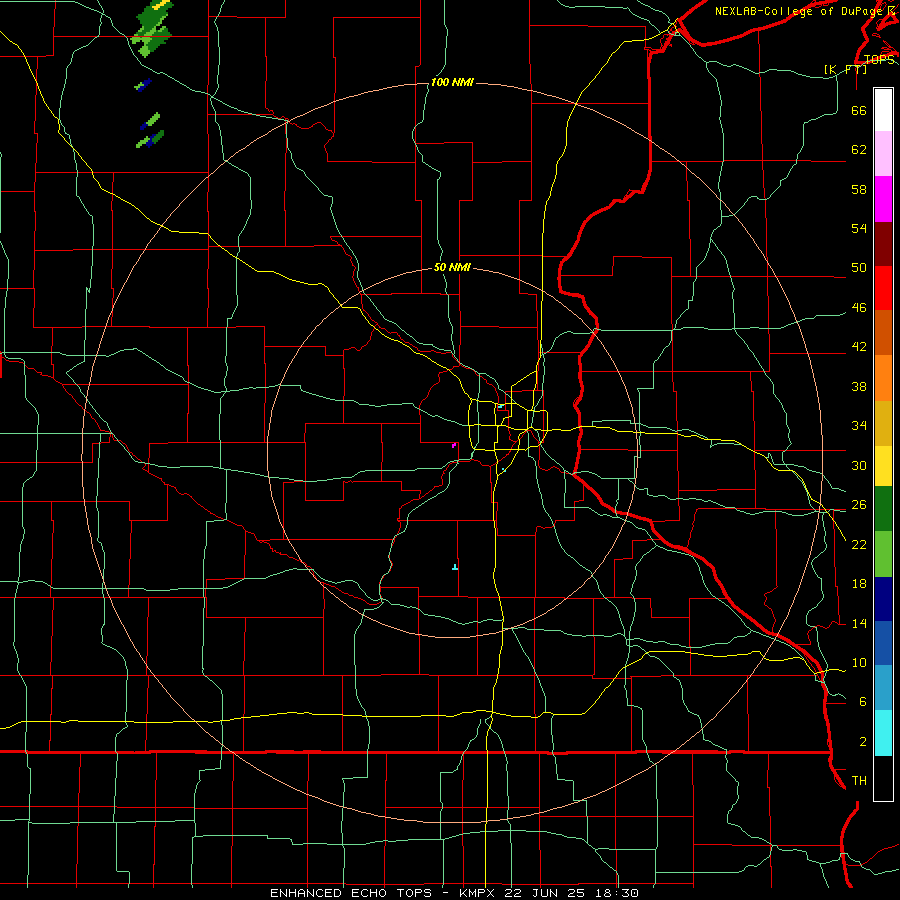
Task: Click the '18' legend value
Action: (859, 584)
